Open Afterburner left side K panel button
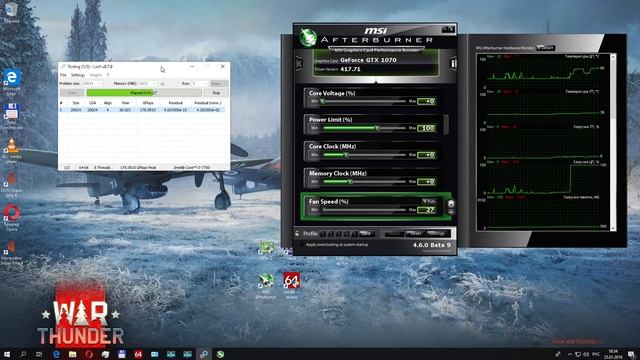Viewport: 640px width, 360px height. pos(299,64)
